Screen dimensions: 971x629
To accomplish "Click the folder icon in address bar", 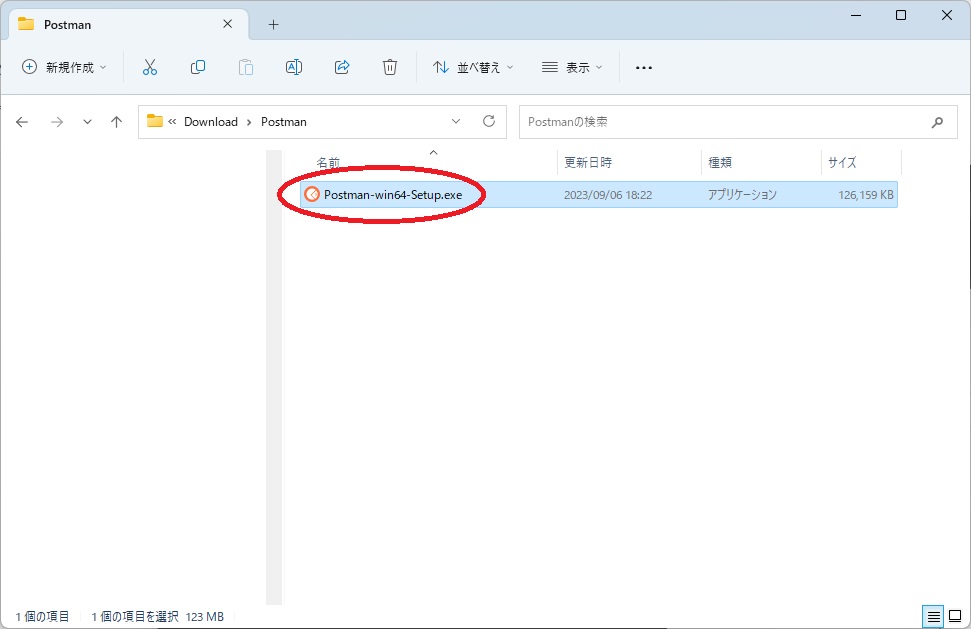I will tap(155, 121).
